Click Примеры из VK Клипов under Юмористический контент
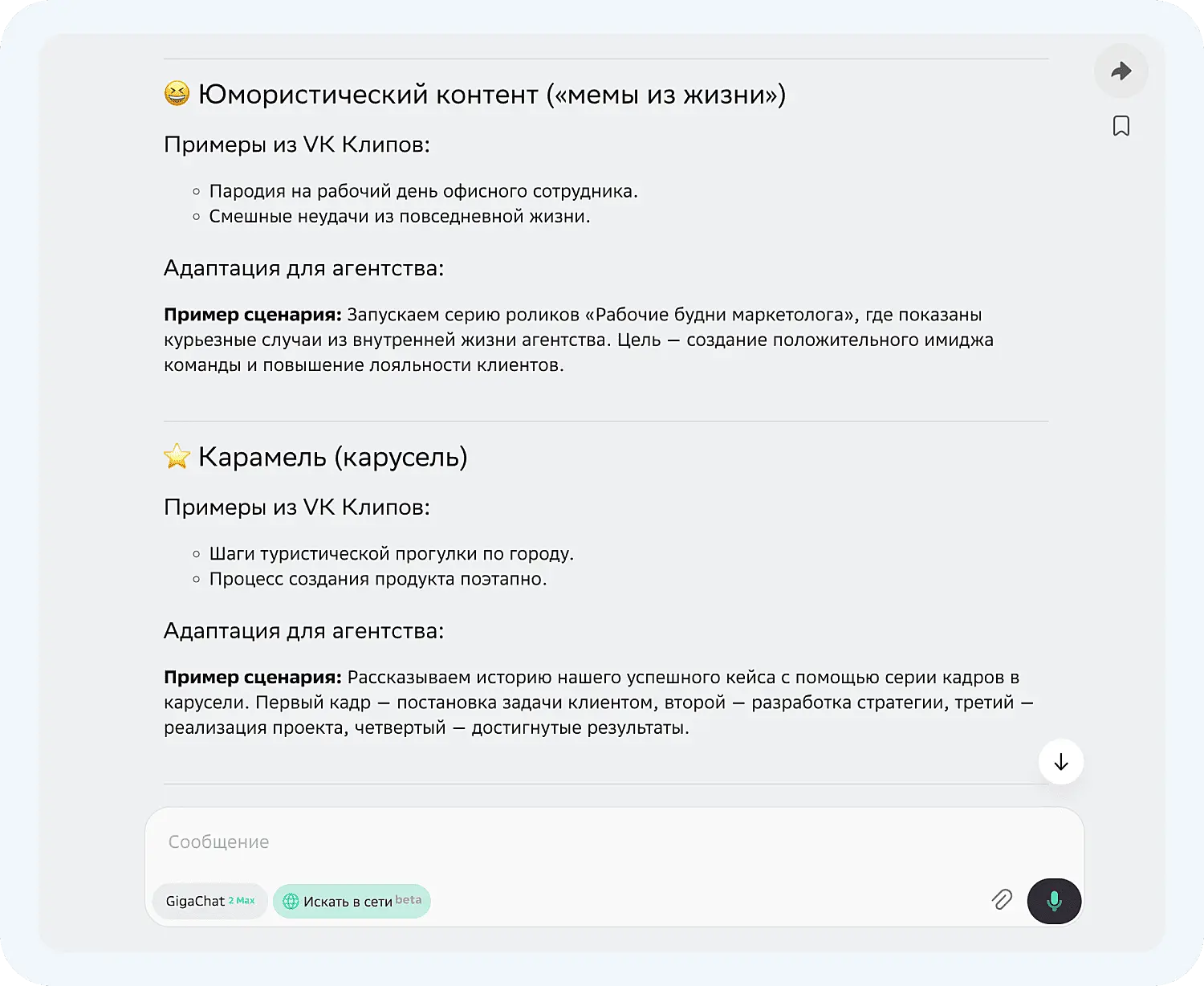Screen dimensions: 1204x986 [296, 145]
